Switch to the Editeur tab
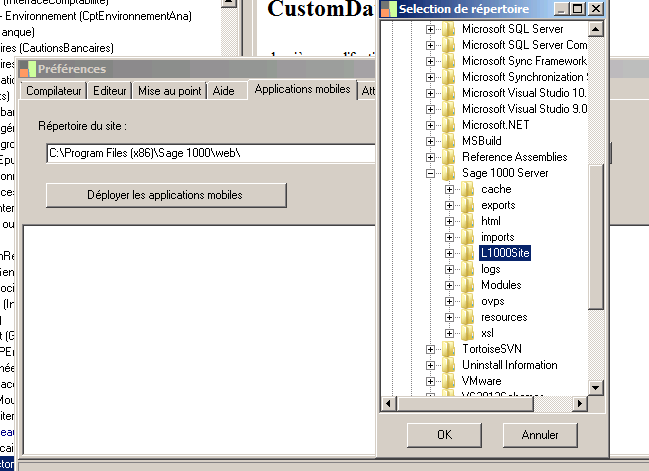 (x=110, y=91)
